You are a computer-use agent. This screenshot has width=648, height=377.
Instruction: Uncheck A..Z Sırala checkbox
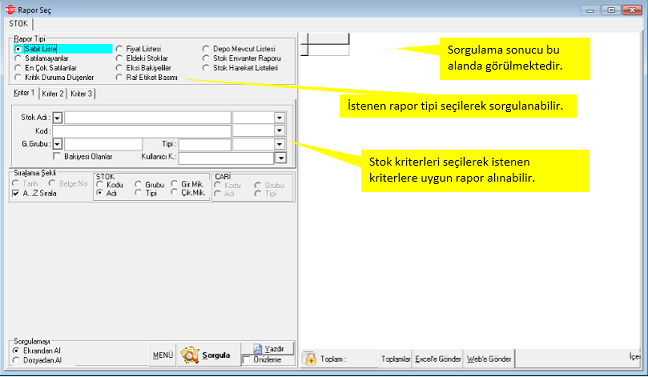coord(16,193)
